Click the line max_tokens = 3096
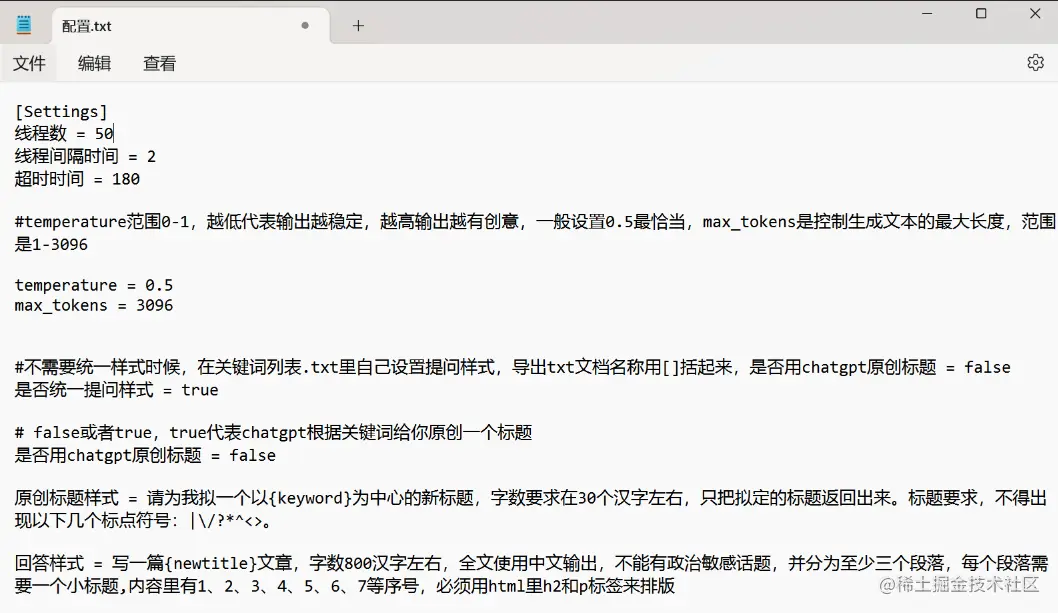This screenshot has height=613, width=1058. (x=94, y=306)
